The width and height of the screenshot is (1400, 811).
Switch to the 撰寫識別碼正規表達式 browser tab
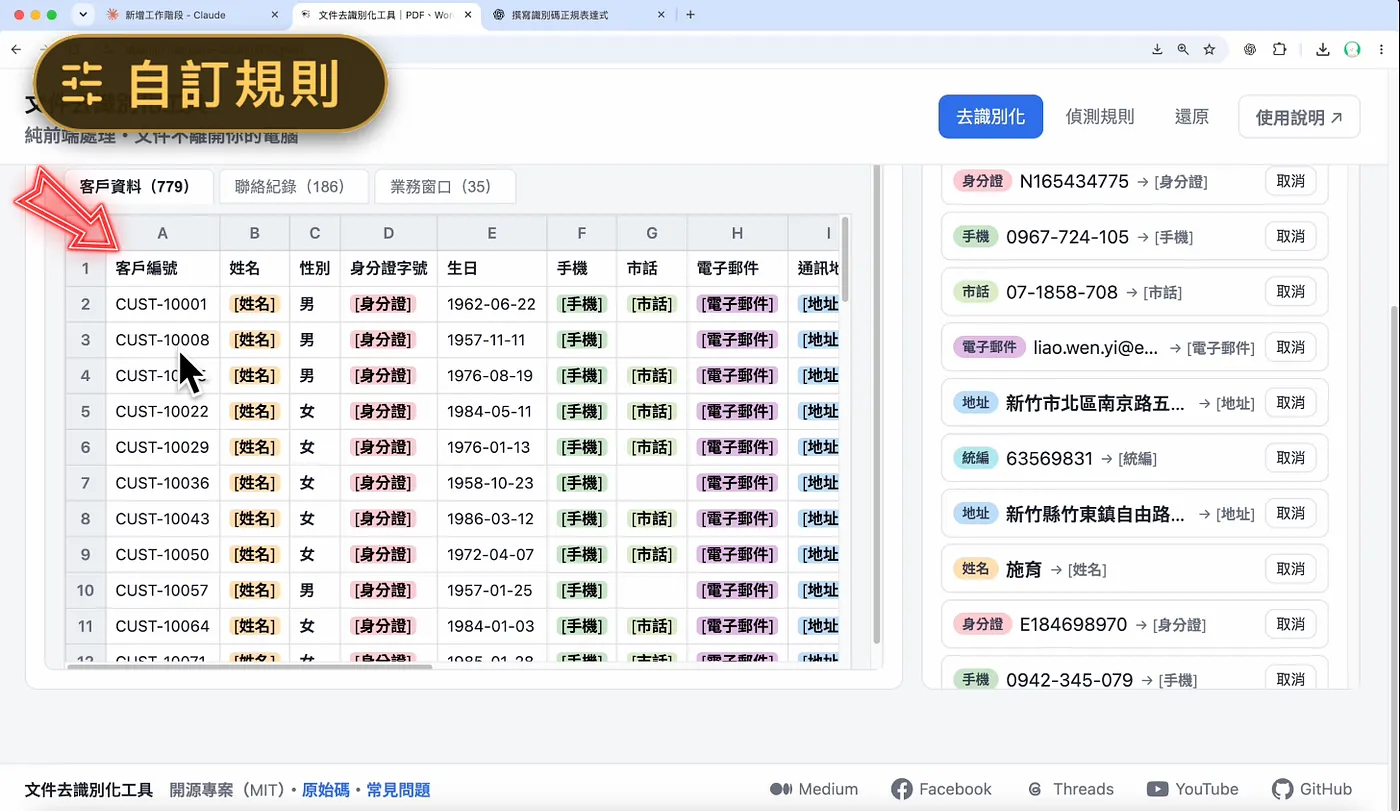pyautogui.click(x=578, y=15)
